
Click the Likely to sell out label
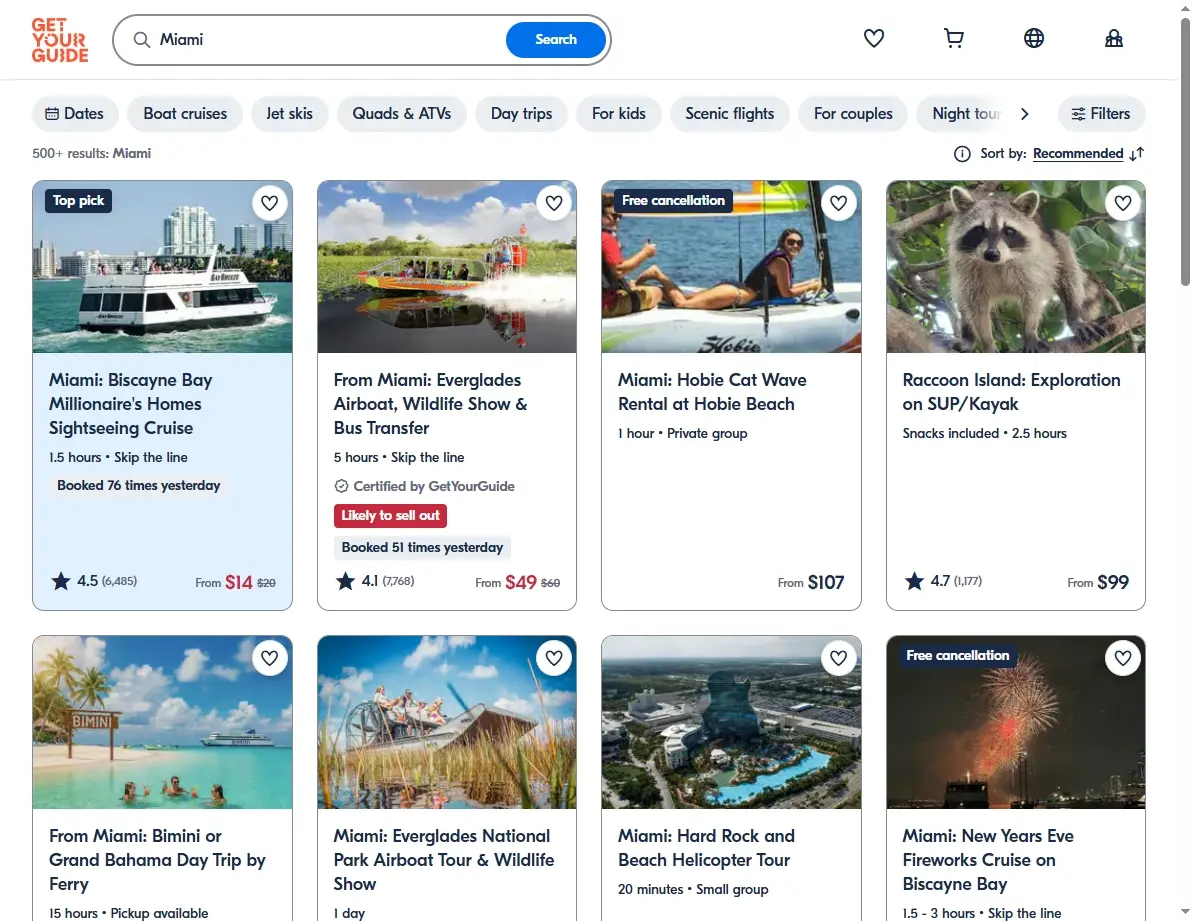[390, 516]
